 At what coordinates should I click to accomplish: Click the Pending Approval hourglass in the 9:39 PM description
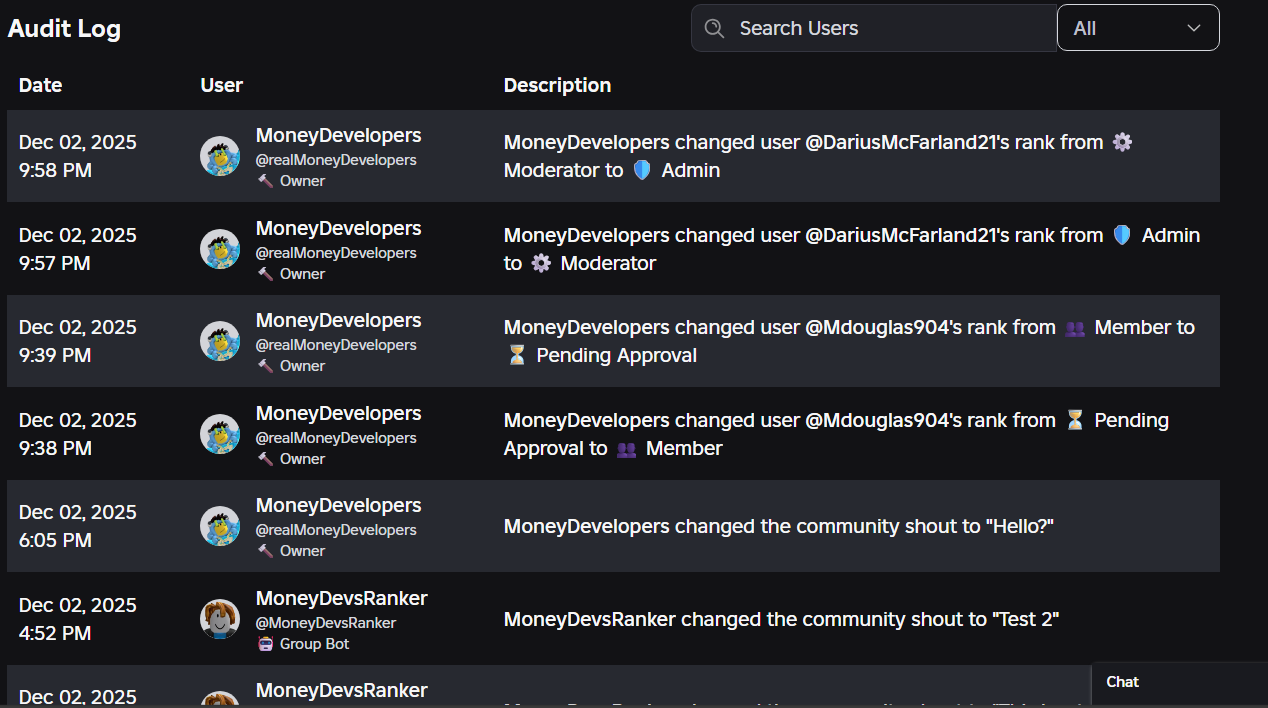[x=516, y=355]
